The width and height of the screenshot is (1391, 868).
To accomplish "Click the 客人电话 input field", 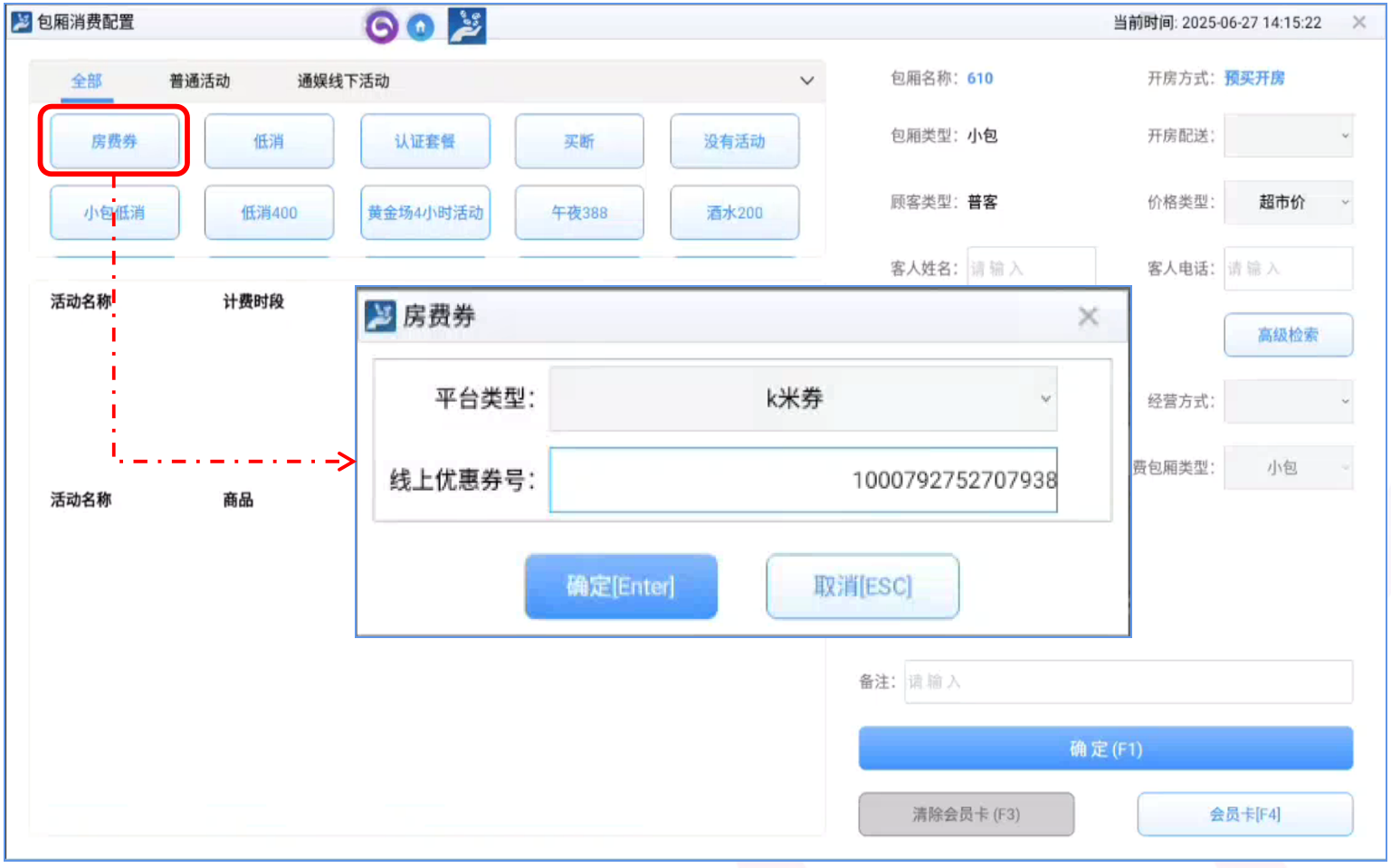I will pyautogui.click(x=1289, y=269).
